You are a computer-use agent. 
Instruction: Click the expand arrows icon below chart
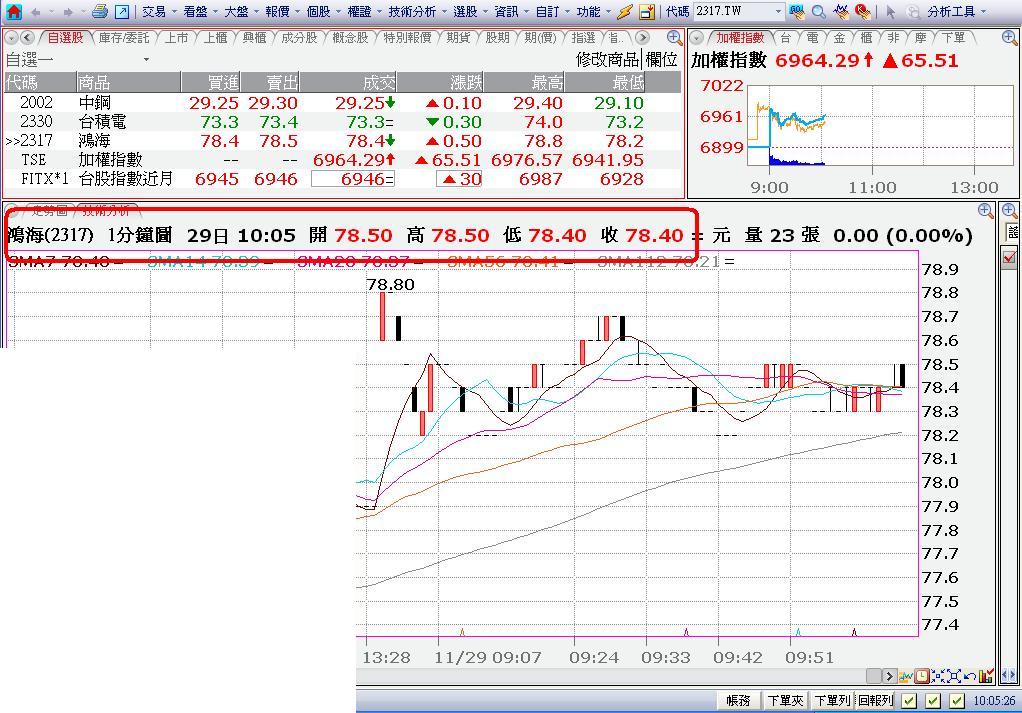coord(954,676)
